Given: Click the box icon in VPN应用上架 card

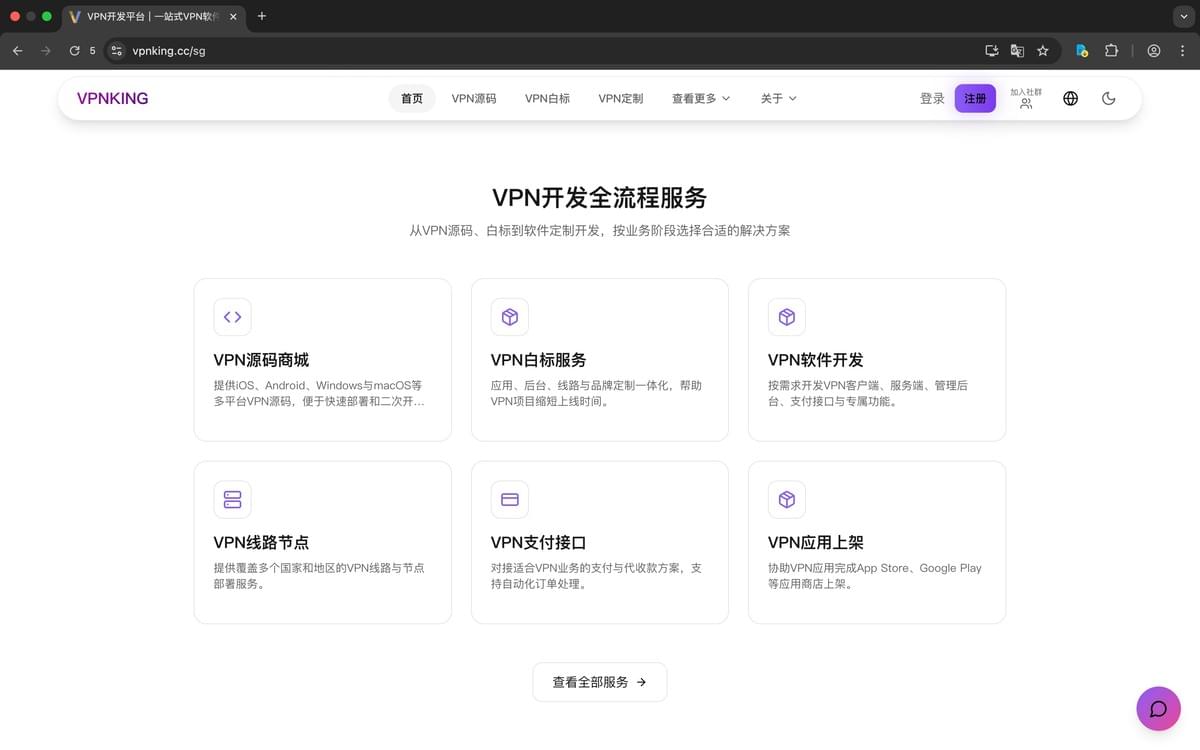Looking at the screenshot, I should [787, 499].
